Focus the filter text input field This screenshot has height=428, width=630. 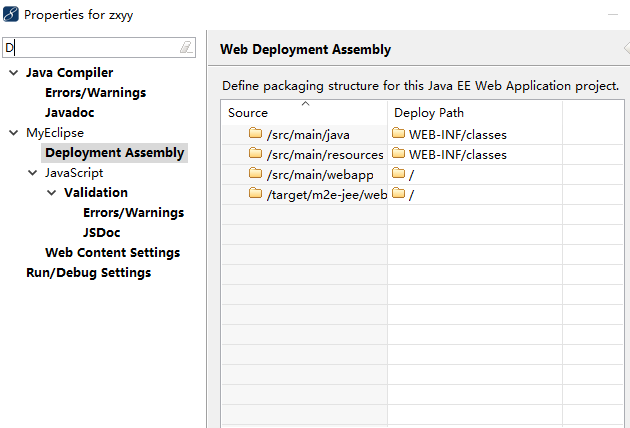click(x=92, y=48)
